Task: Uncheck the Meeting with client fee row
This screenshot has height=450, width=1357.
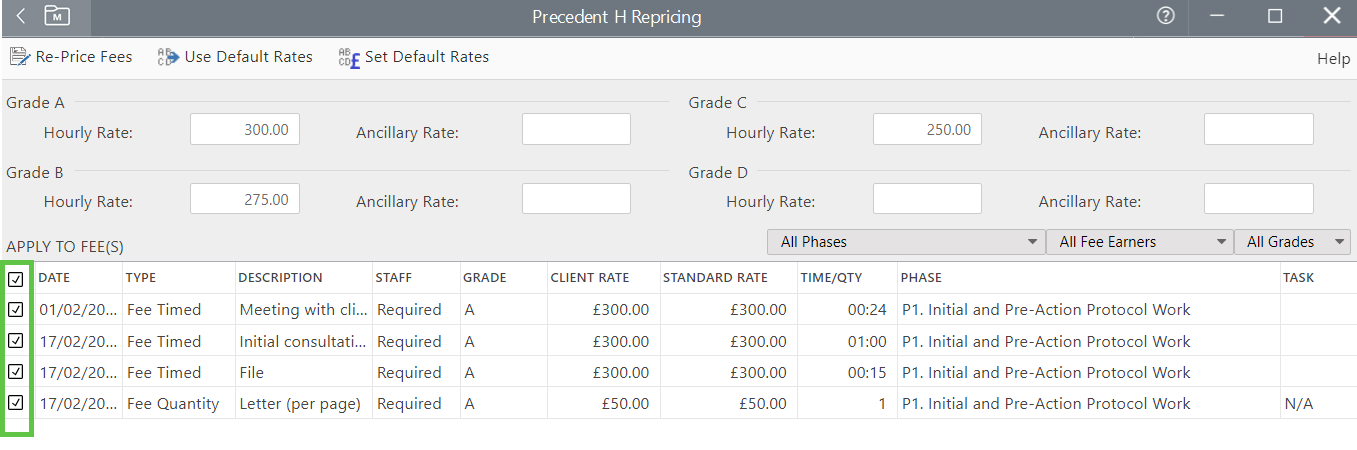Action: 16,310
